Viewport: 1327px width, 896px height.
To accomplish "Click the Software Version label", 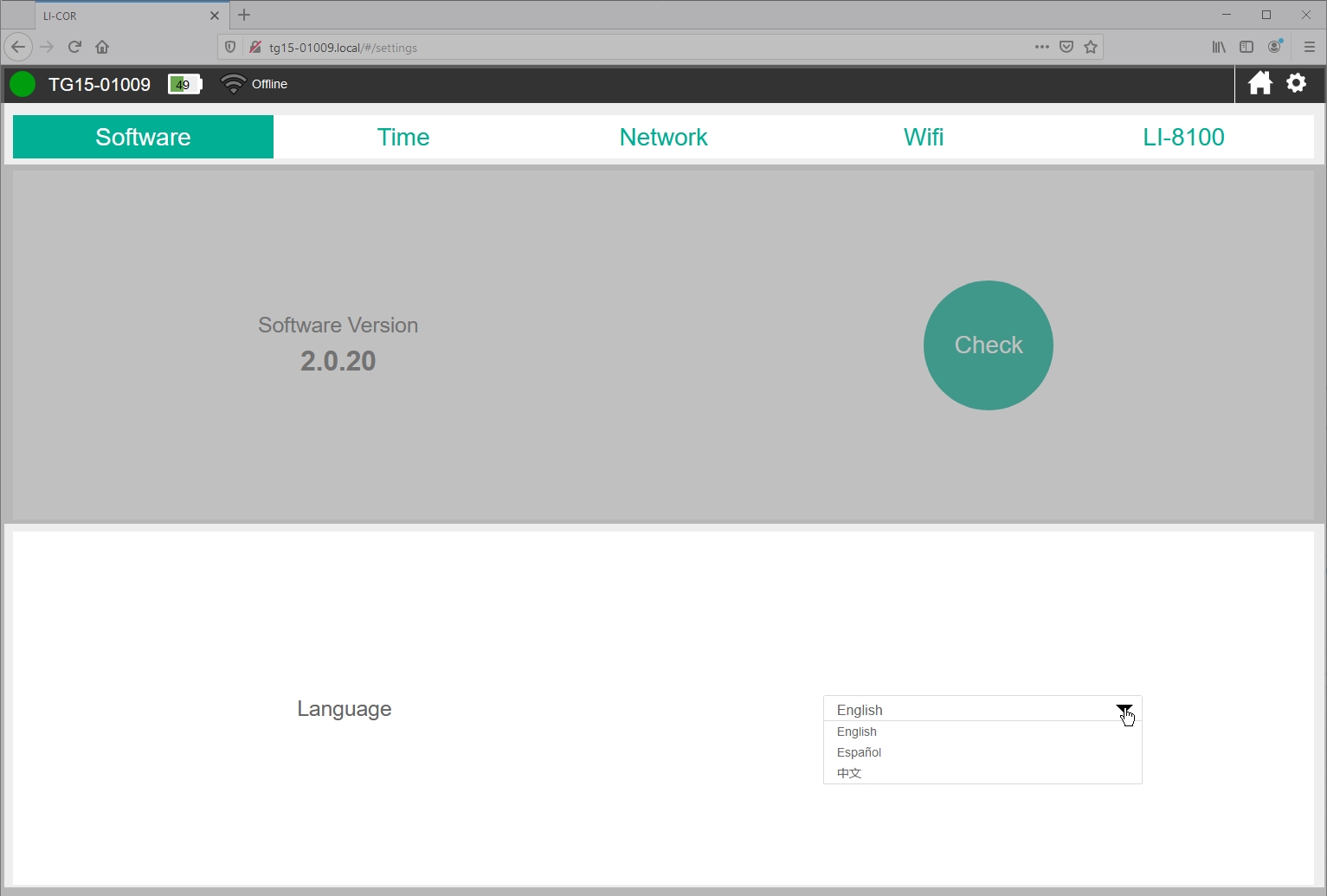I will point(338,325).
